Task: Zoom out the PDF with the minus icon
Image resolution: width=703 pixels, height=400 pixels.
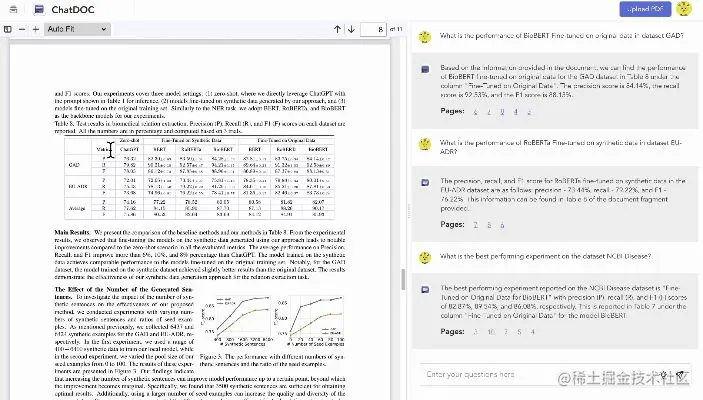Action: coord(22,29)
